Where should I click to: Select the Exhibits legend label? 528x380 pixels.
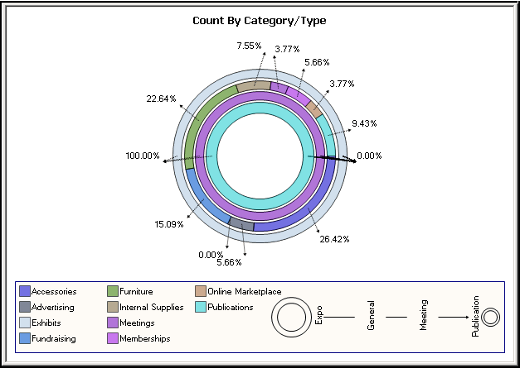46,323
